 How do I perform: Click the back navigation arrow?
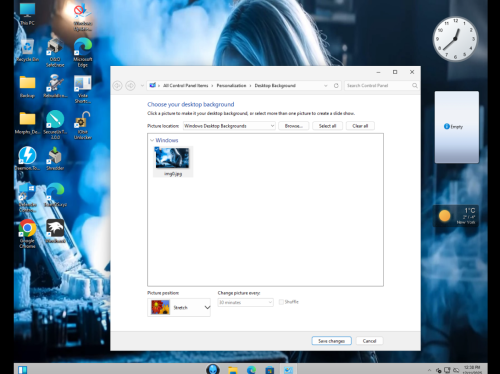(x=117, y=86)
